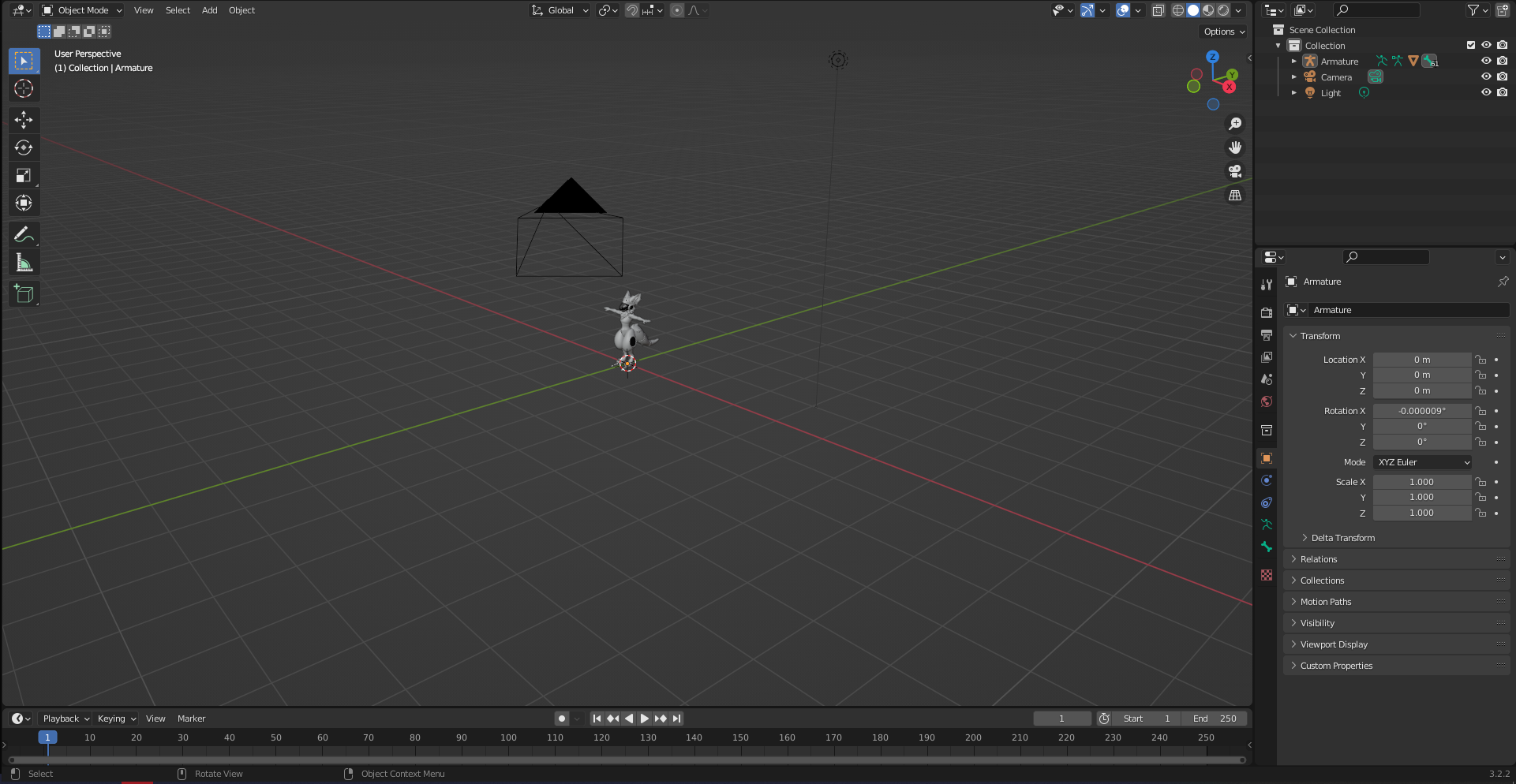Hide Armature in viewport via eye icon

(1486, 61)
